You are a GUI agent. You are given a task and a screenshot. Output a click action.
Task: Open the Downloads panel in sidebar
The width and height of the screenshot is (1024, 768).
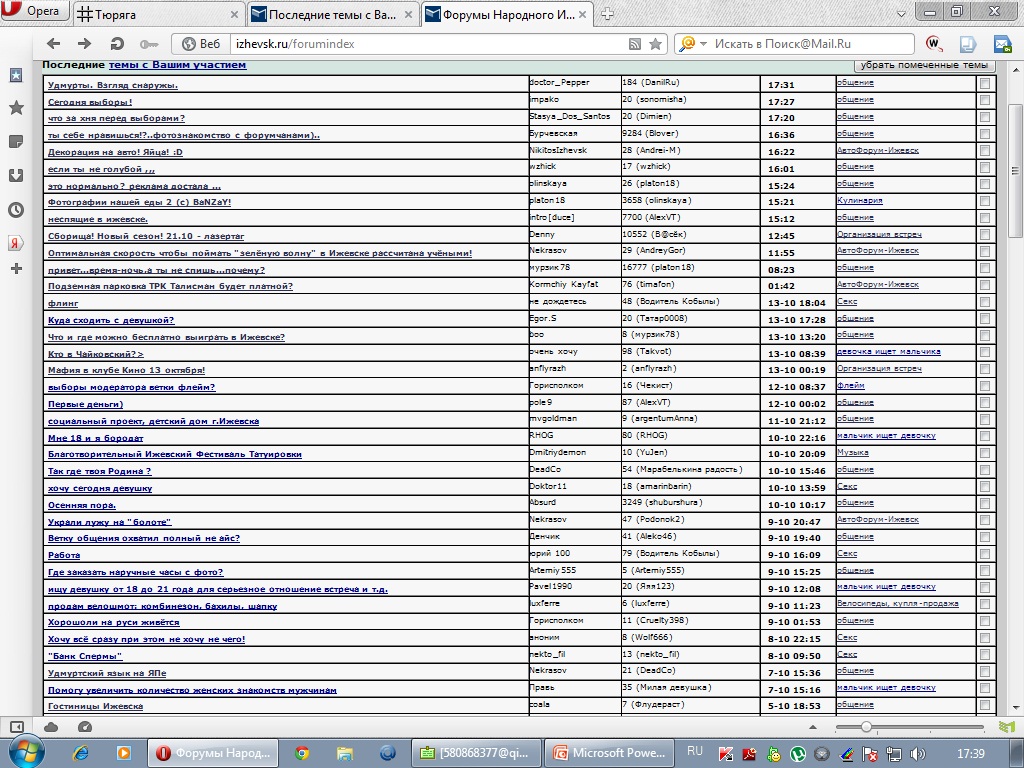(16, 175)
